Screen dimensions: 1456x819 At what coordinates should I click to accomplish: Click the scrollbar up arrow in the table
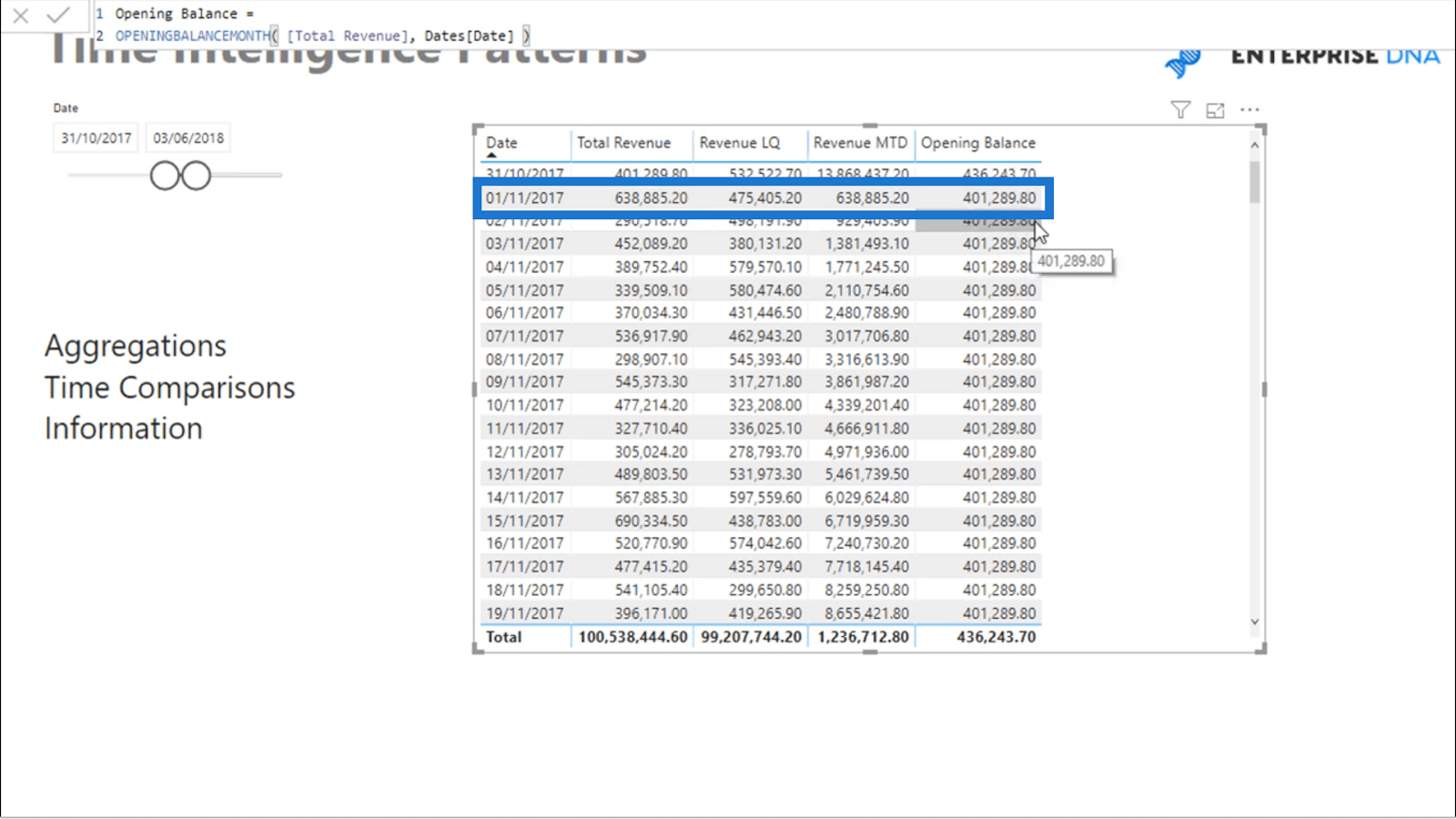tap(1254, 145)
